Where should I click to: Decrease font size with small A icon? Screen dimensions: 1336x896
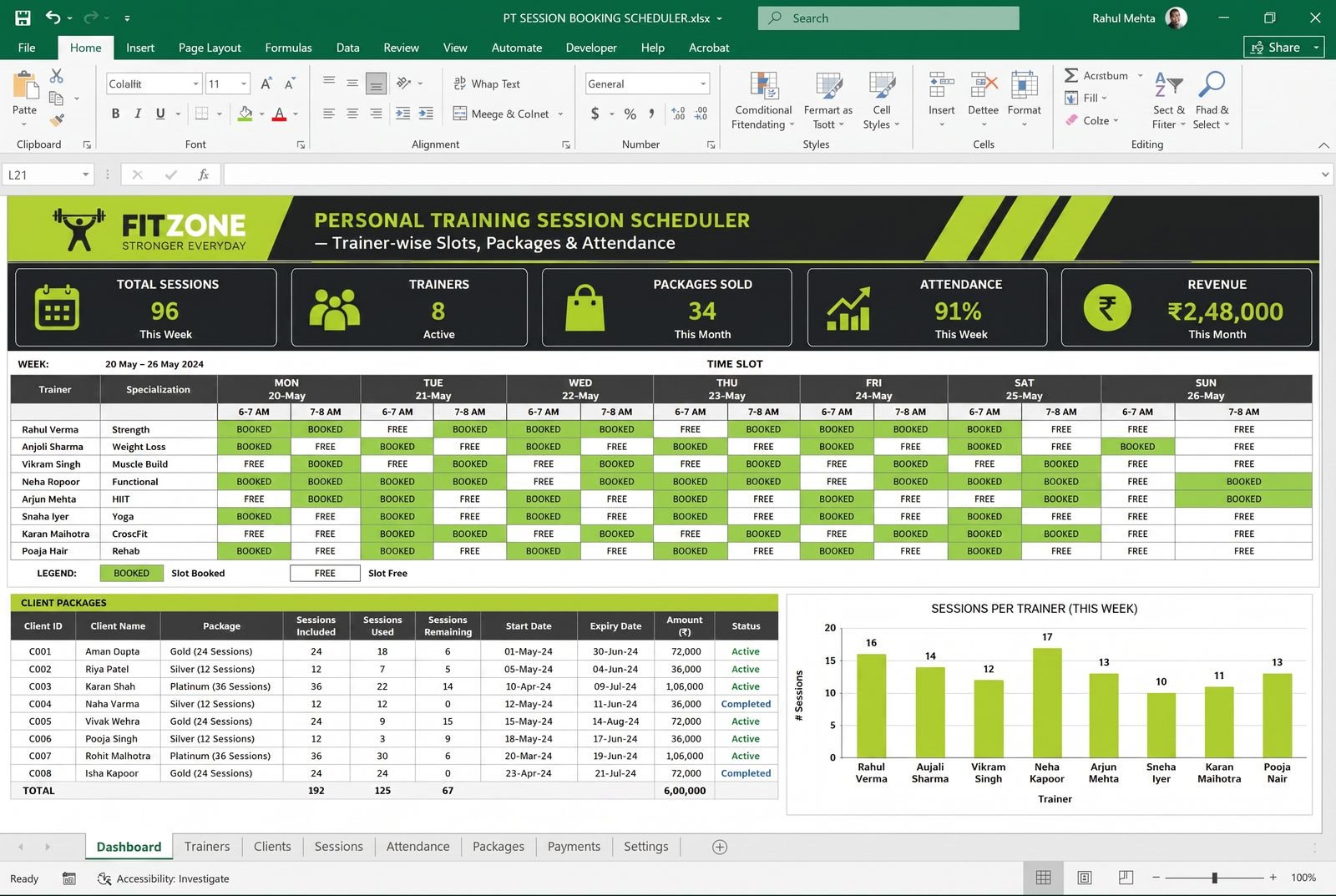coord(290,84)
